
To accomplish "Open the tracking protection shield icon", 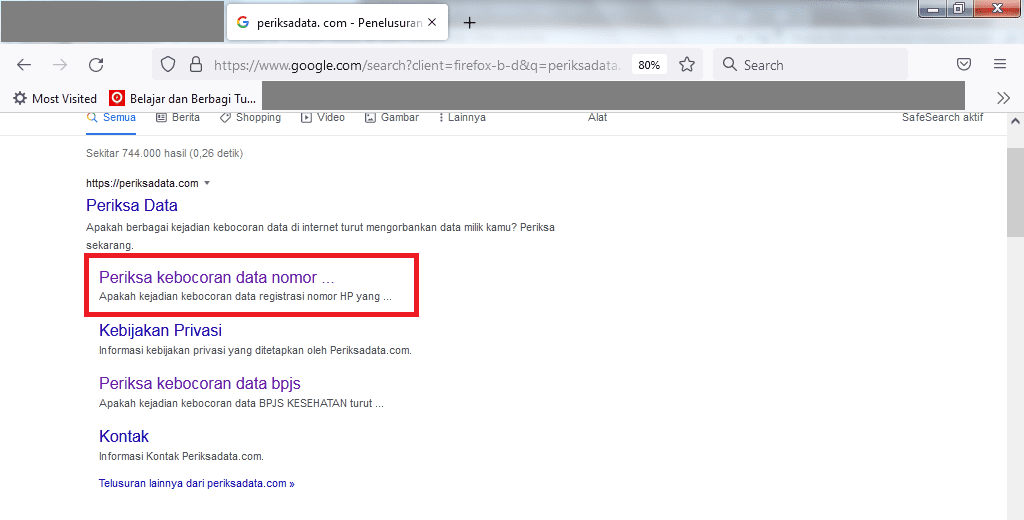I will pos(168,64).
